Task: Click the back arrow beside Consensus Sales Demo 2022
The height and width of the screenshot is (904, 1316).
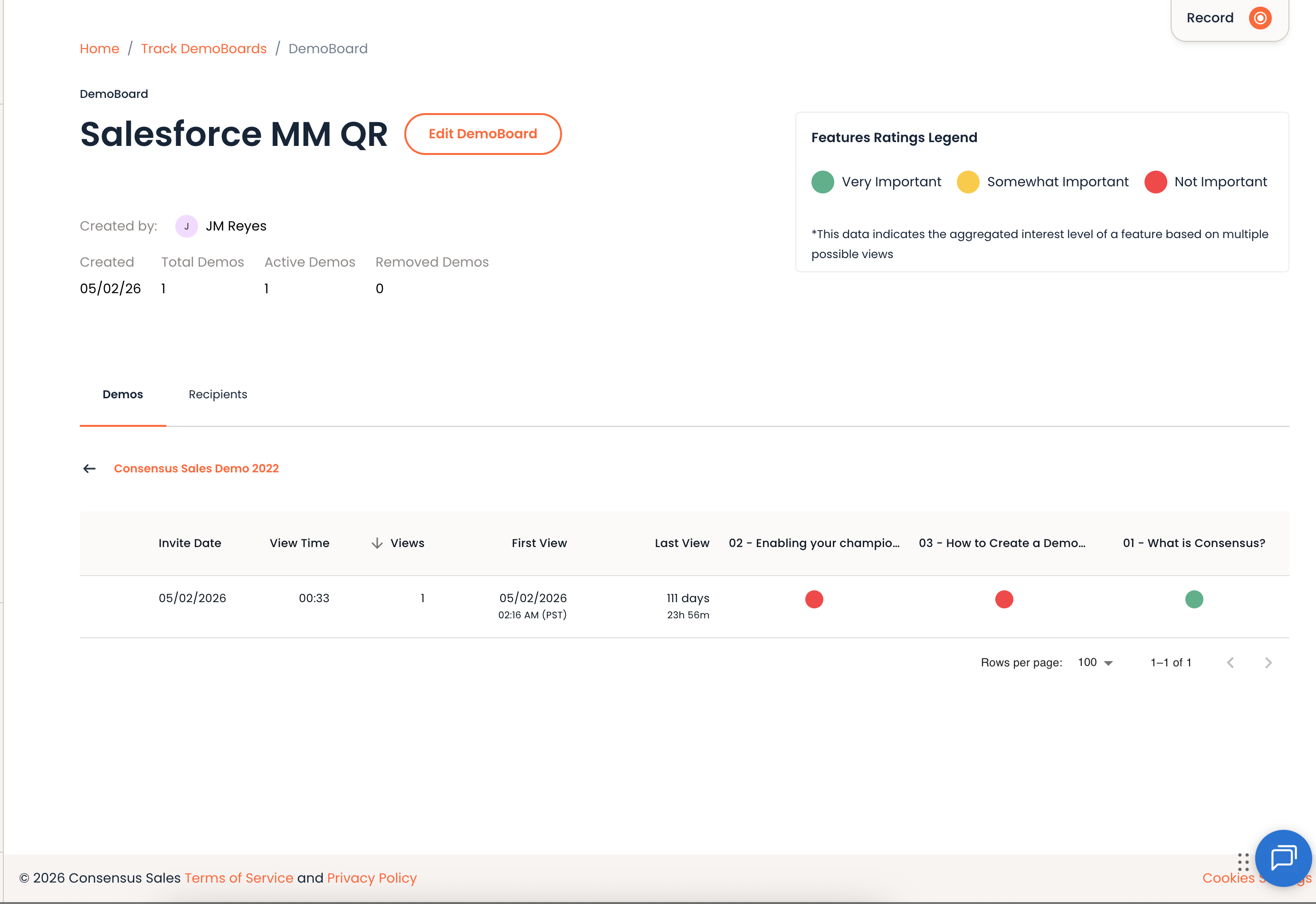Action: (x=89, y=469)
